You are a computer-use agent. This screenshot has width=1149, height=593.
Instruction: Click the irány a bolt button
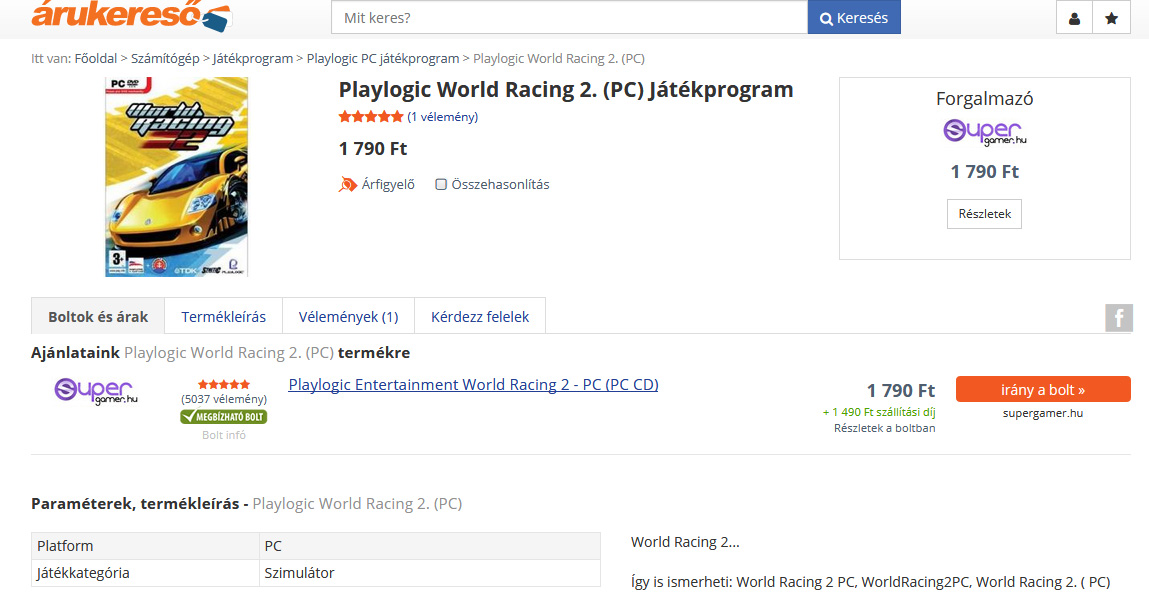click(1043, 389)
